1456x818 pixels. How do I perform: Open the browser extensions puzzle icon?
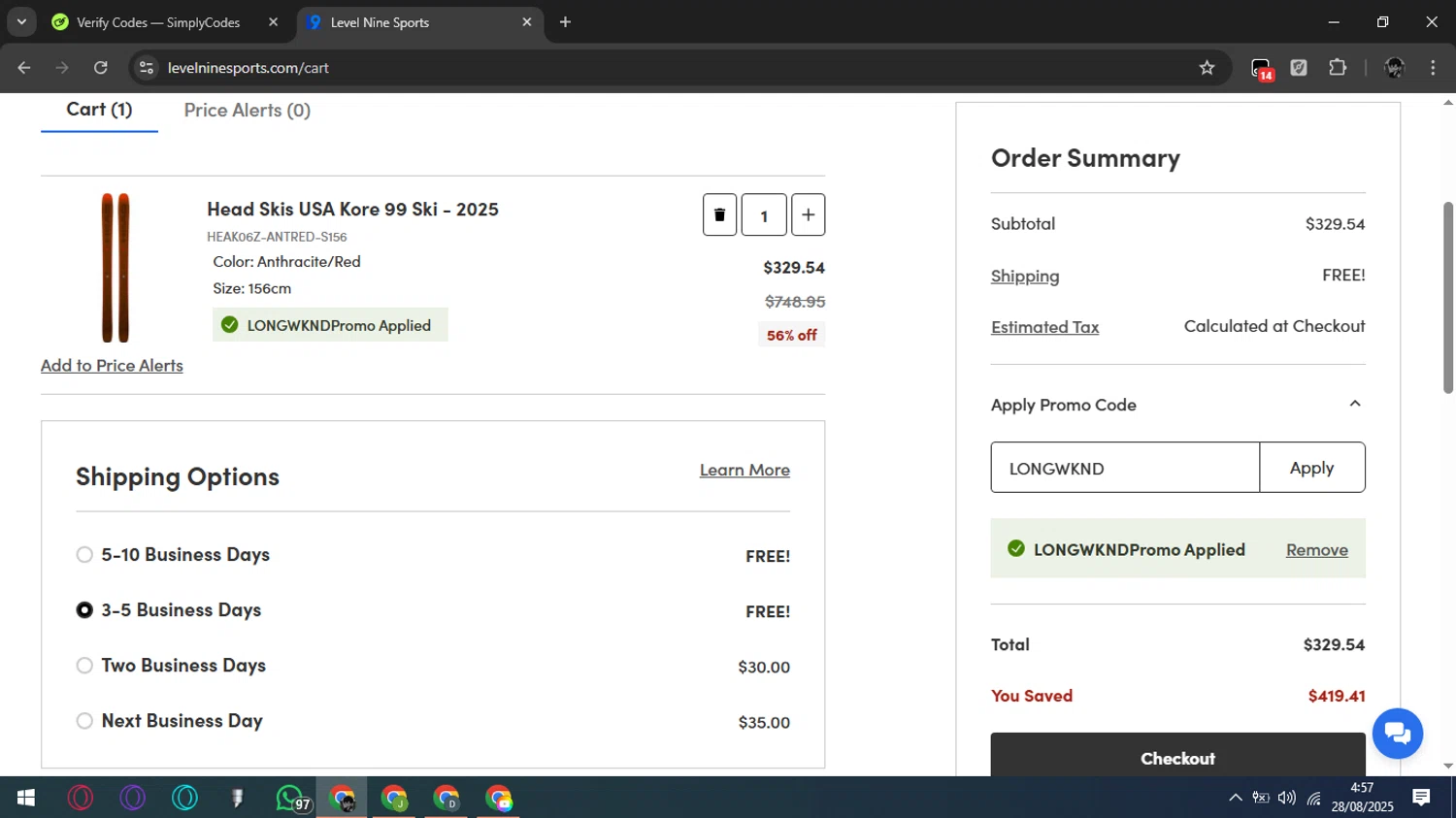(1338, 68)
